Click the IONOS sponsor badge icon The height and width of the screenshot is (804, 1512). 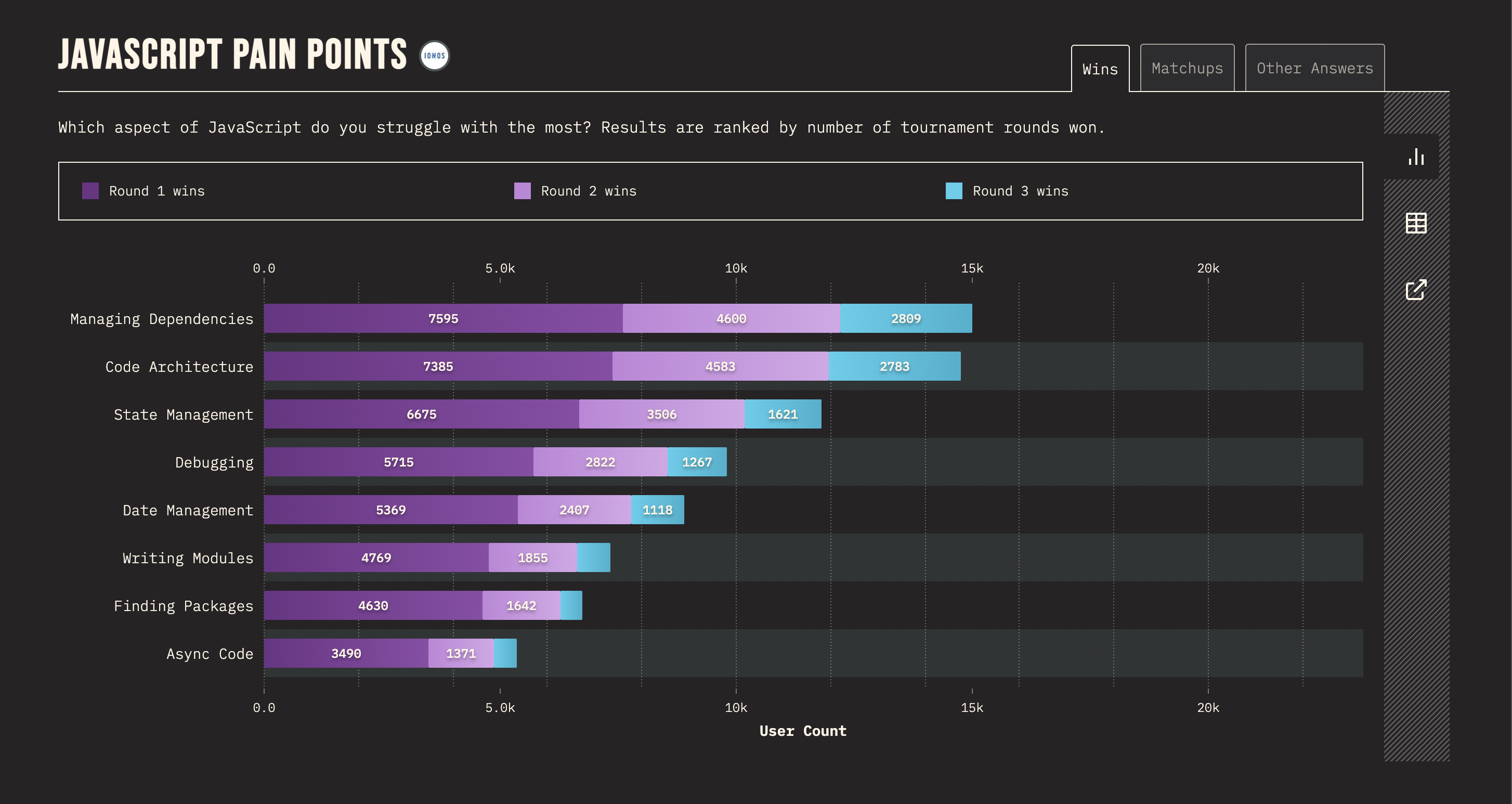point(434,56)
